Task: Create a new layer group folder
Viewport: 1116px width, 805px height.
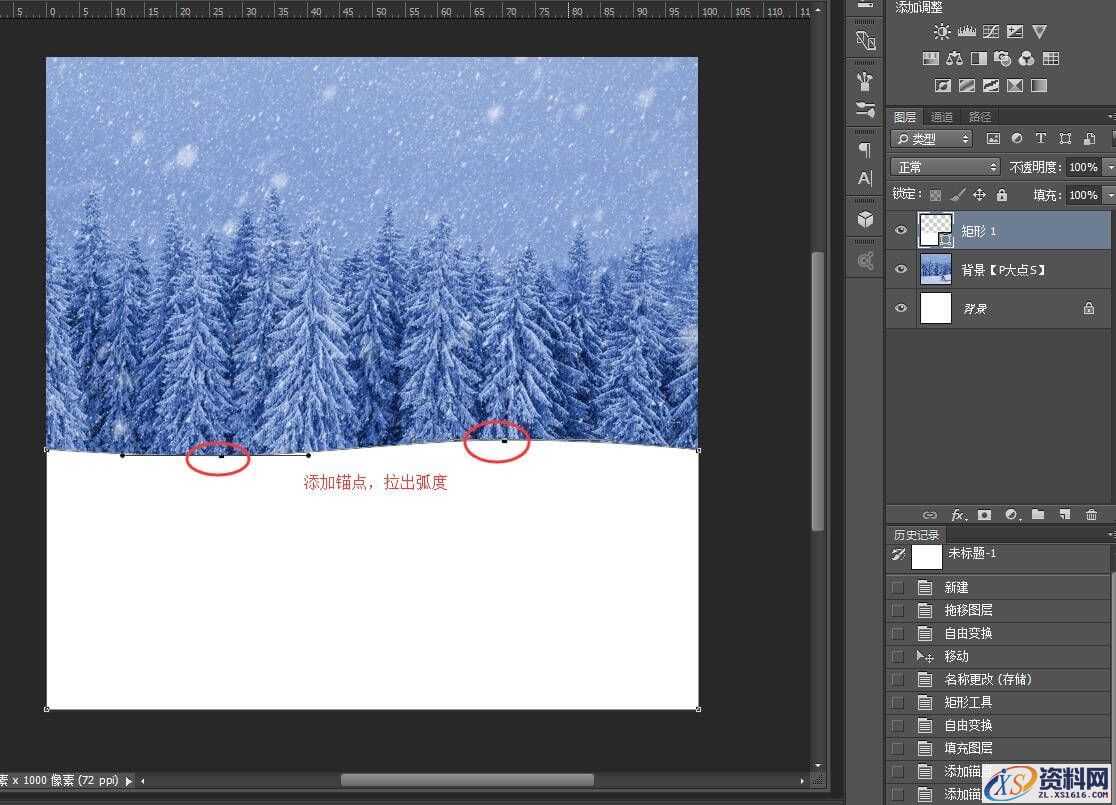Action: [1039, 514]
